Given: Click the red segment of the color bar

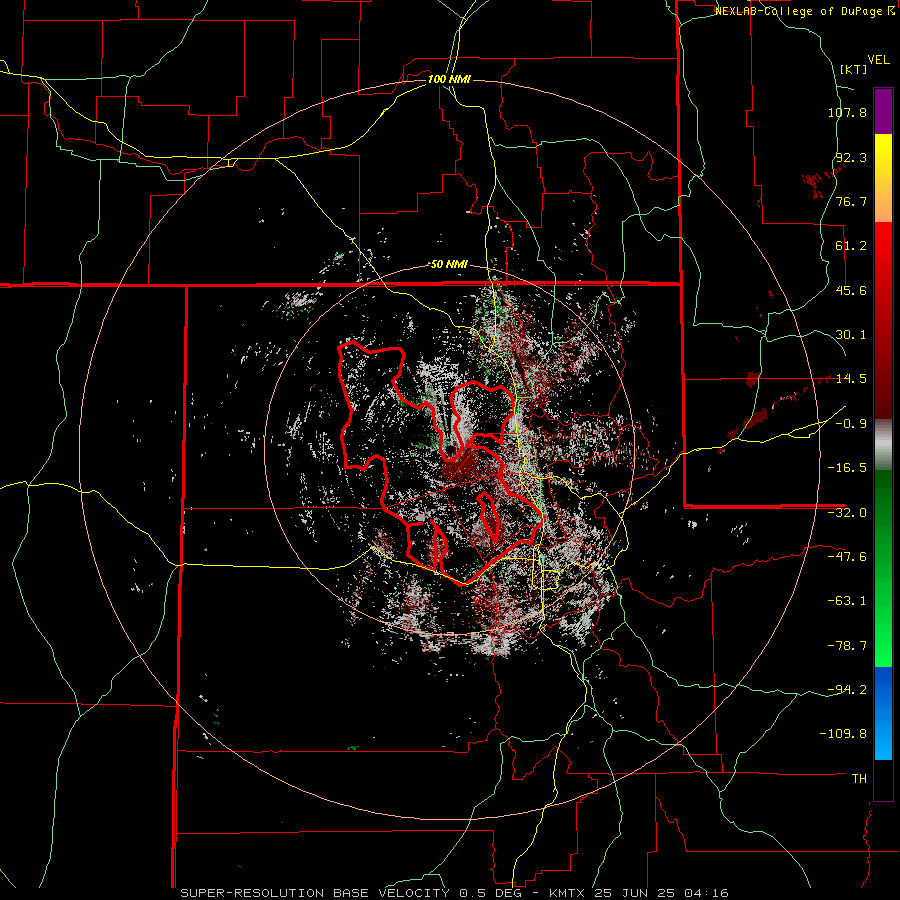Looking at the screenshot, I should pos(883,320).
